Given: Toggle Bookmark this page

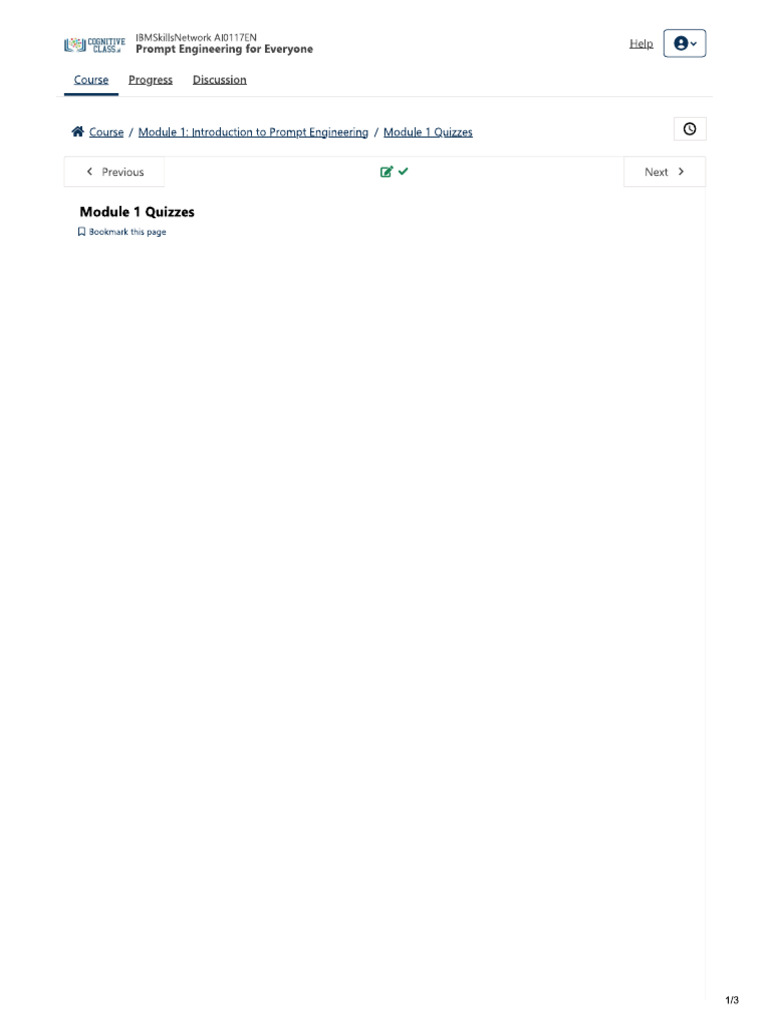Looking at the screenshot, I should (122, 232).
